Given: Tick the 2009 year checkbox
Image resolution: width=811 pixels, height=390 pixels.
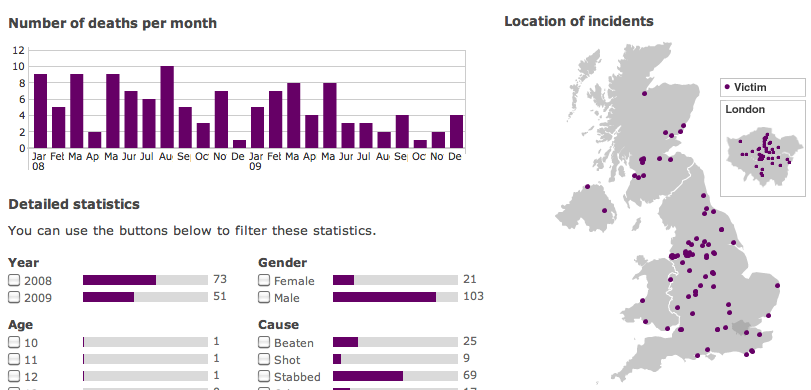Looking at the screenshot, I should pyautogui.click(x=14, y=297).
